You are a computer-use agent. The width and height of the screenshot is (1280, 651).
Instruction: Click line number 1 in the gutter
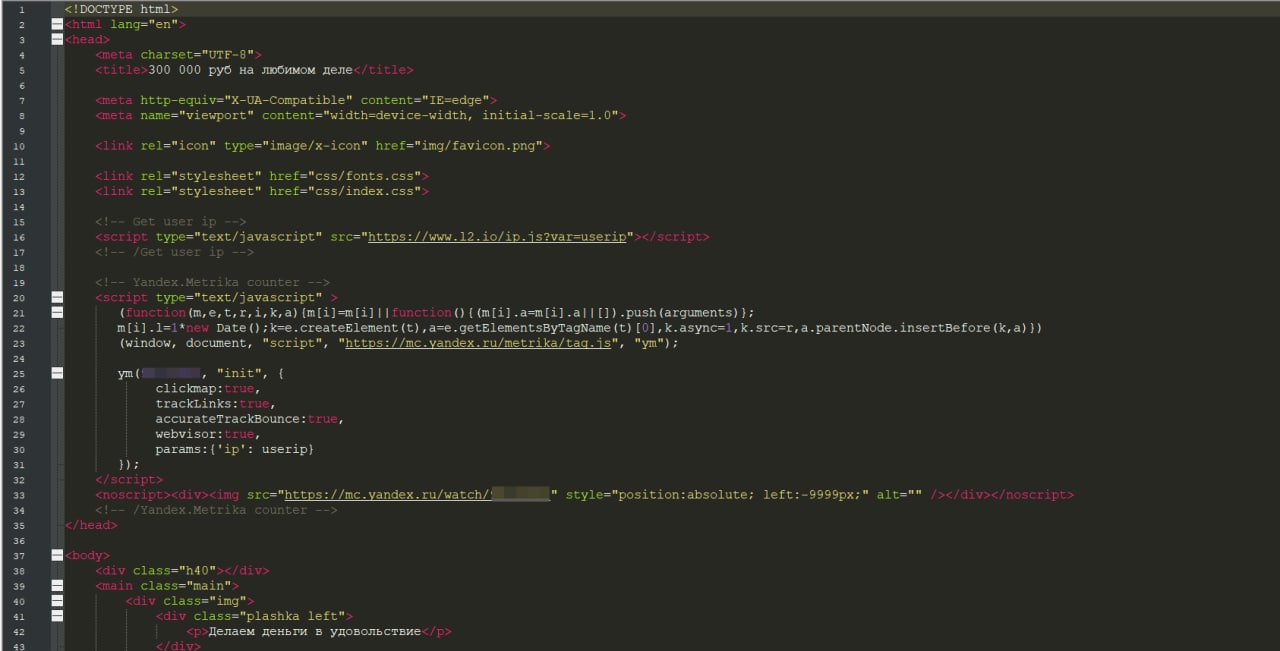21,9
